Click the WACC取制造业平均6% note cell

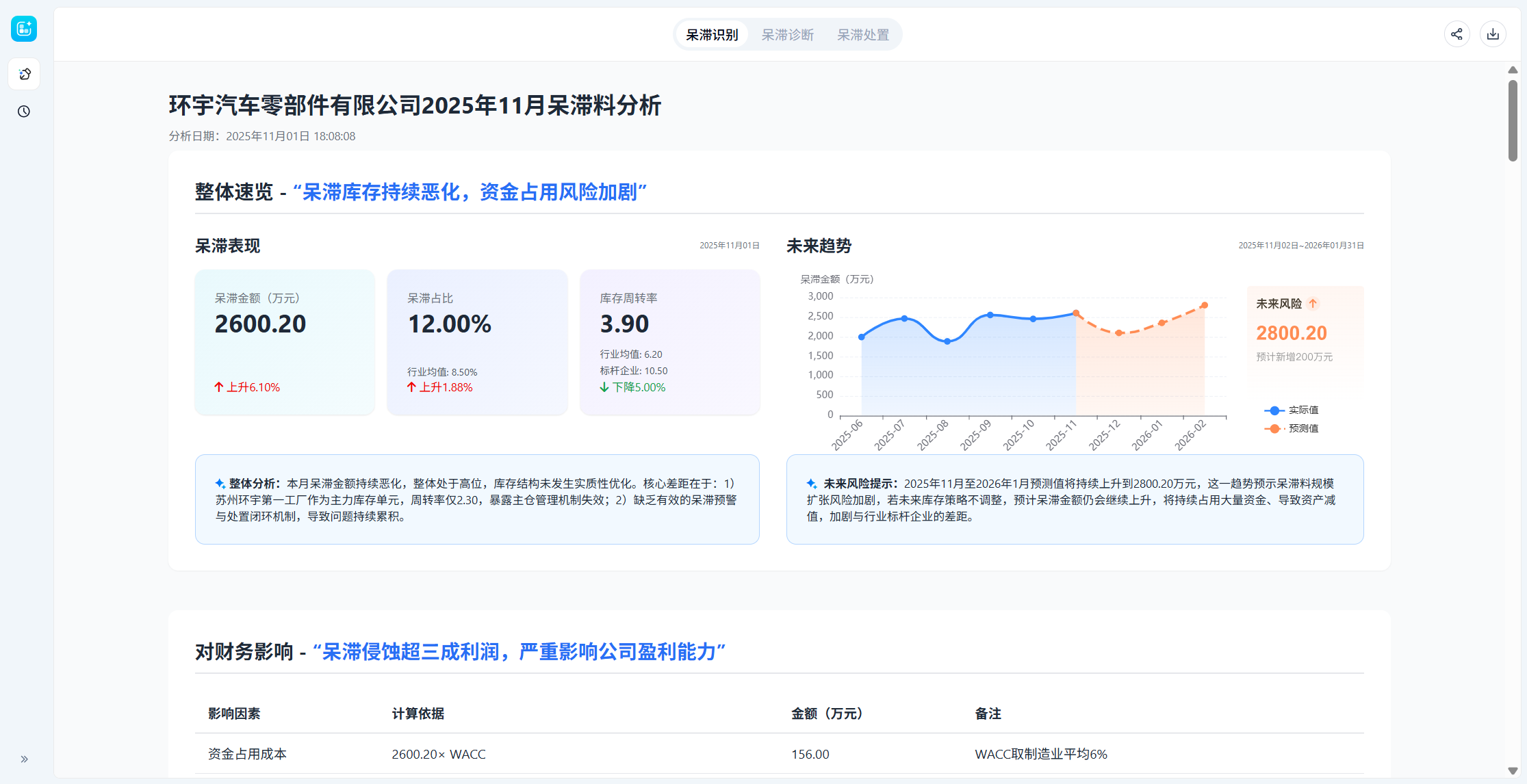(x=1041, y=754)
